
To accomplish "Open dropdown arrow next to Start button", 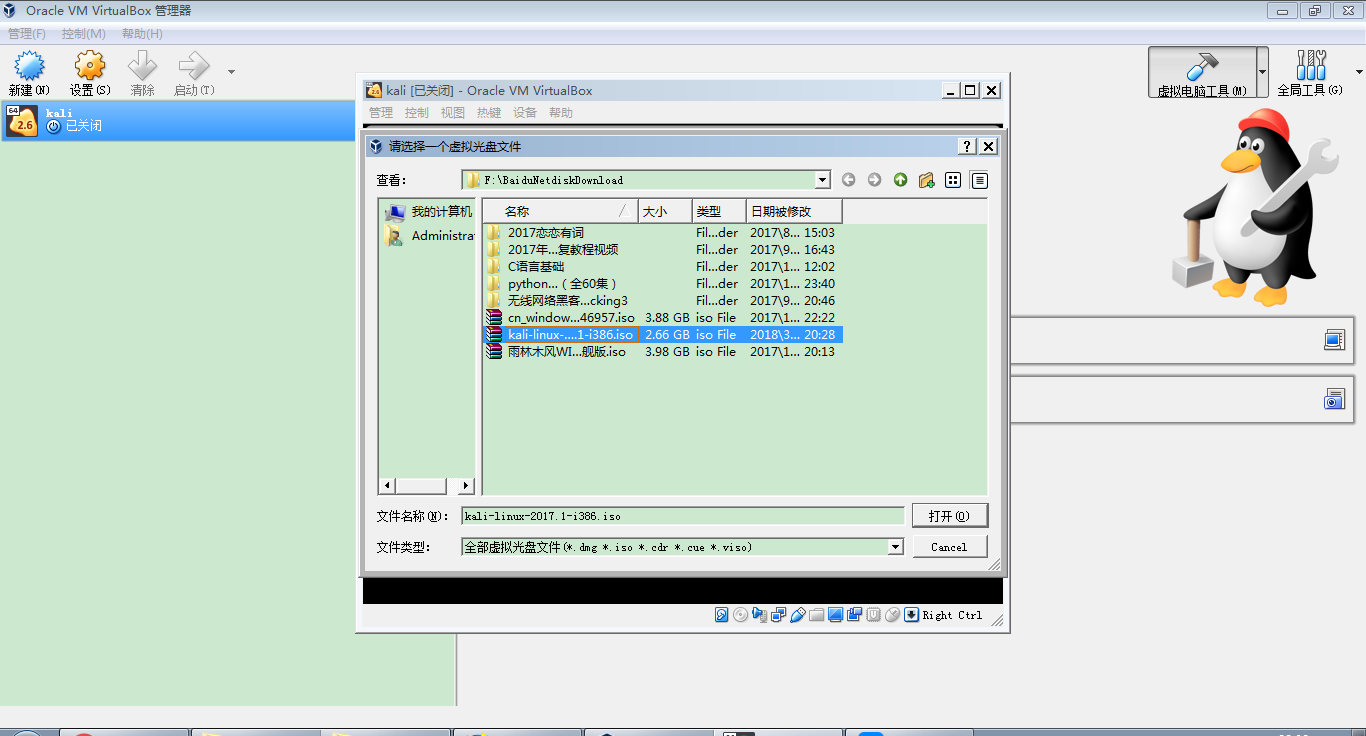I will 231,72.
